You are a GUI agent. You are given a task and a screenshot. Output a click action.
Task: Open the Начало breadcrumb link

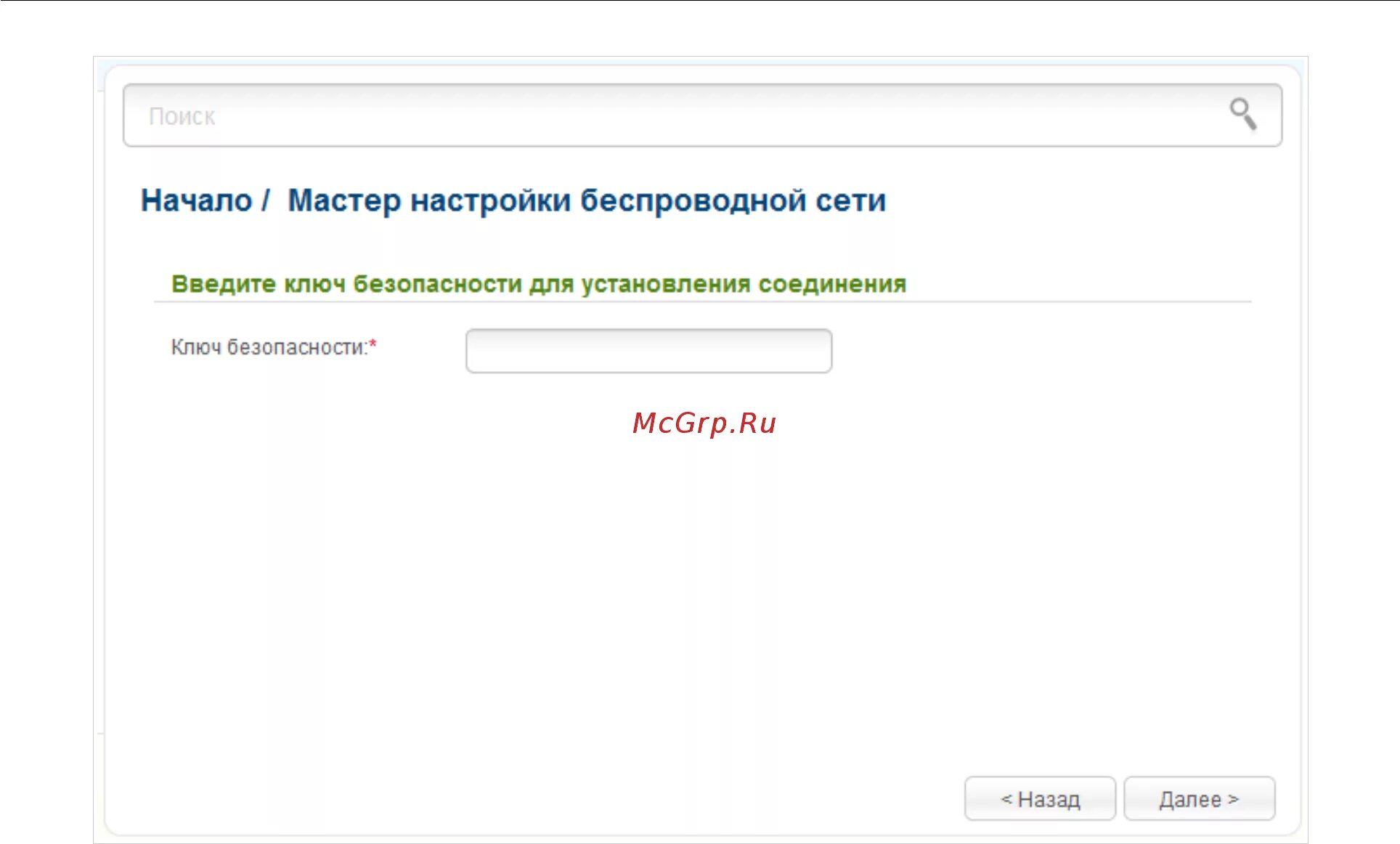(196, 200)
